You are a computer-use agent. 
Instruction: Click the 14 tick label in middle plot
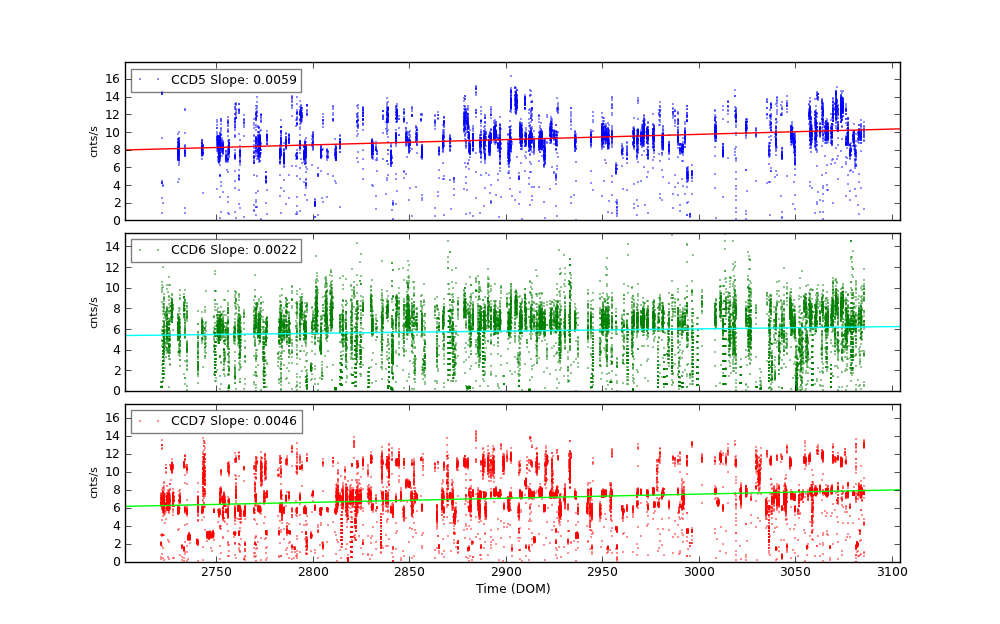pyautogui.click(x=112, y=246)
